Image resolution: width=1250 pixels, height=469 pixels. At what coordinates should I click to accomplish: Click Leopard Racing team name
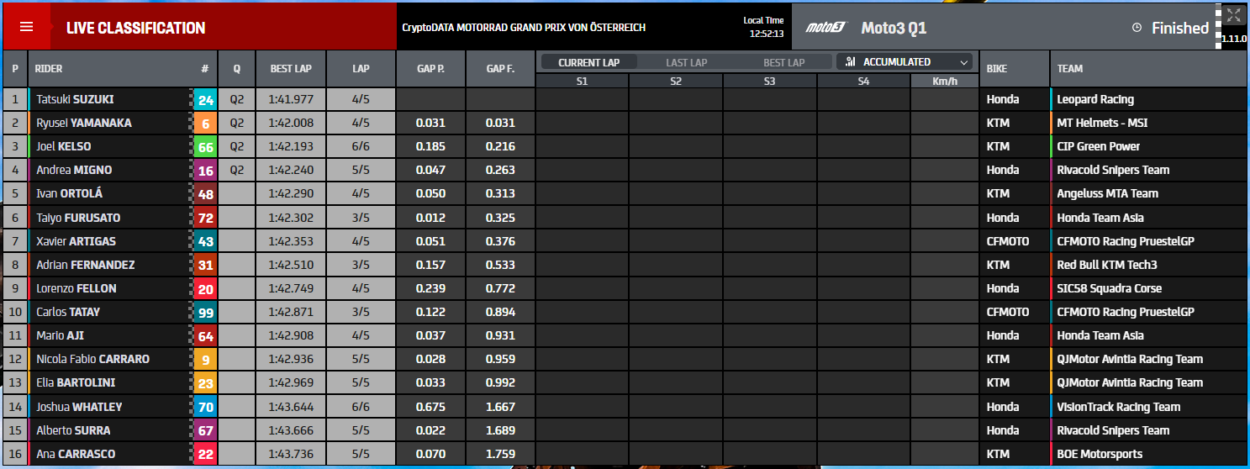(1095, 100)
